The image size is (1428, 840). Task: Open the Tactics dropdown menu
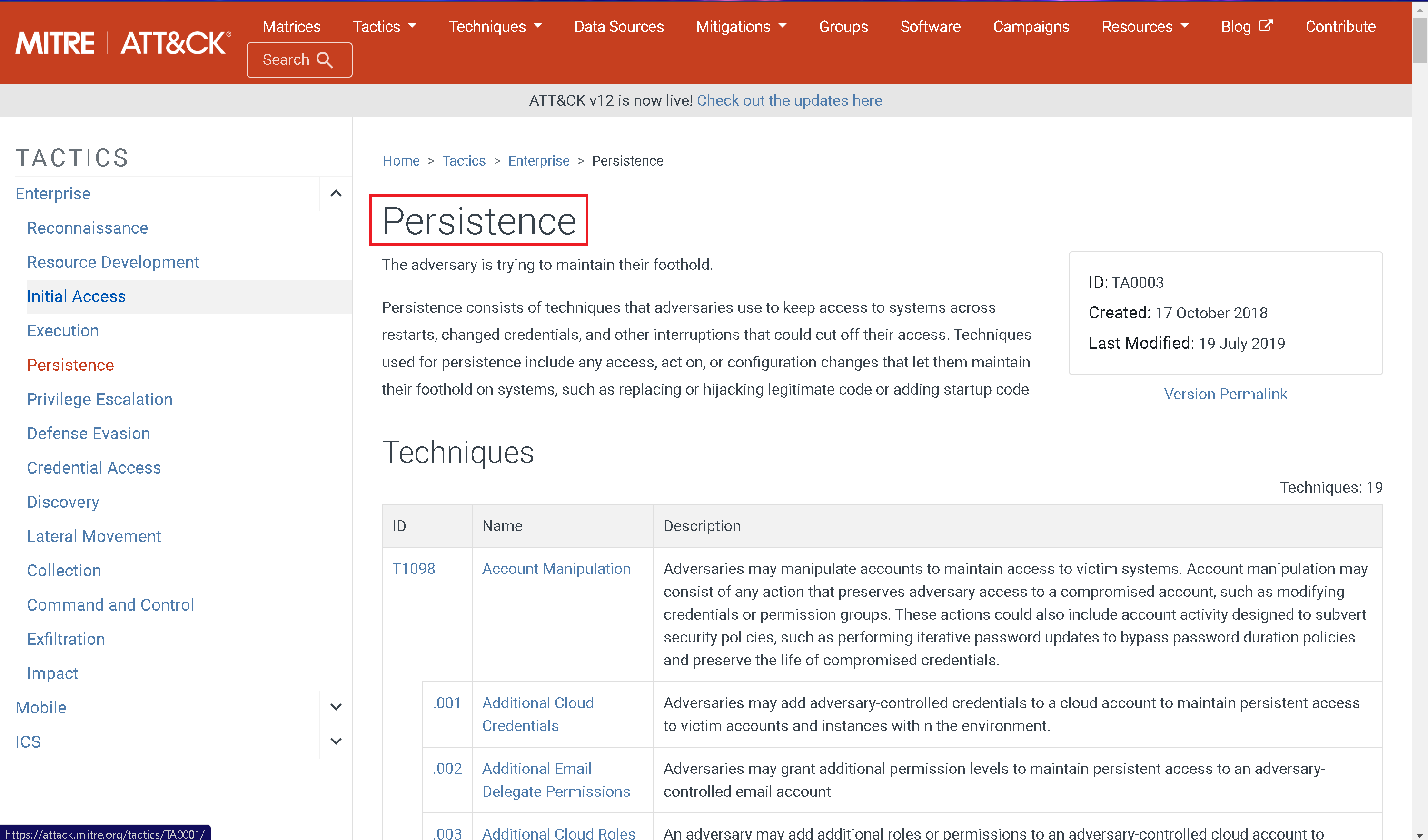click(384, 27)
